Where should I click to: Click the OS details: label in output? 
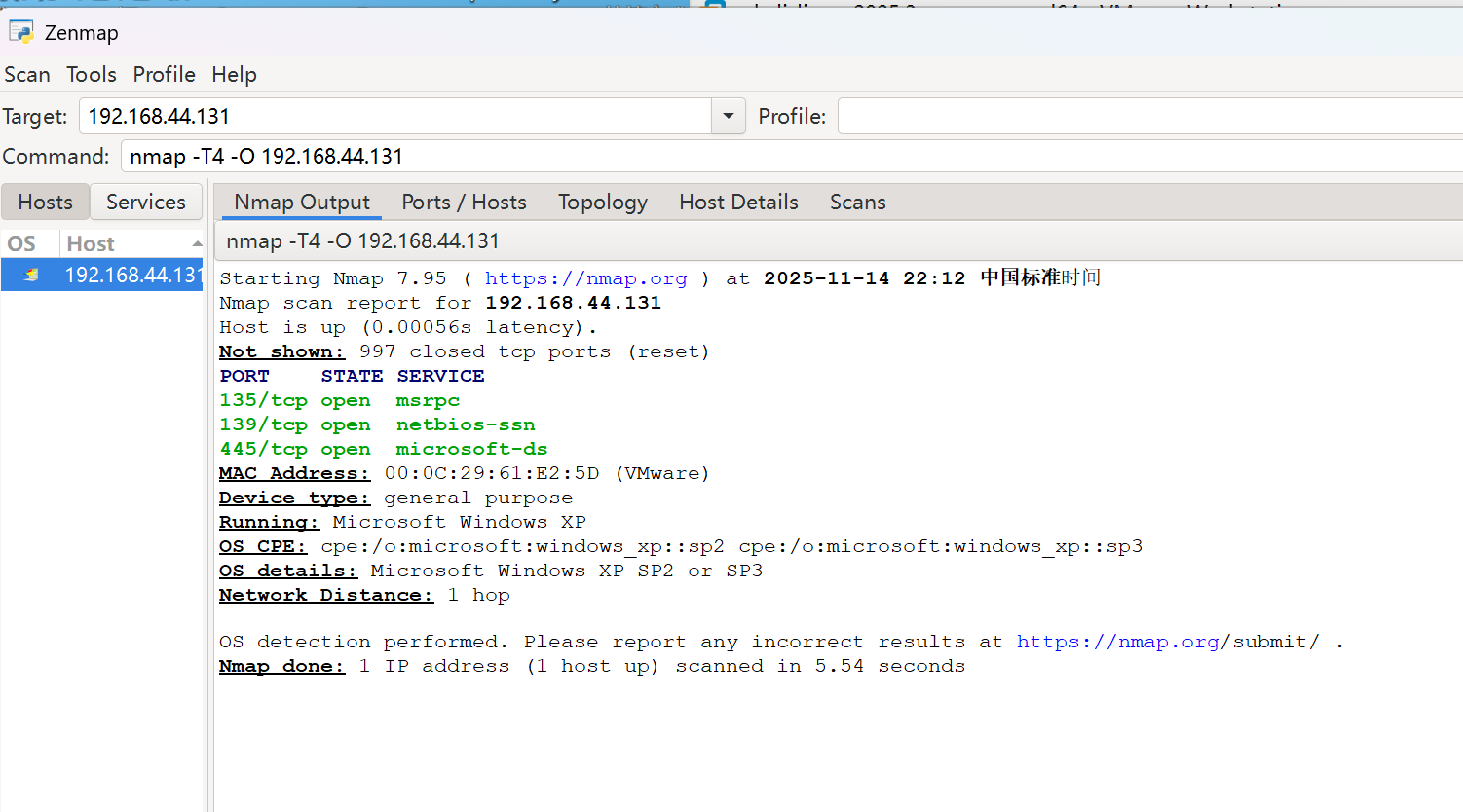point(288,571)
